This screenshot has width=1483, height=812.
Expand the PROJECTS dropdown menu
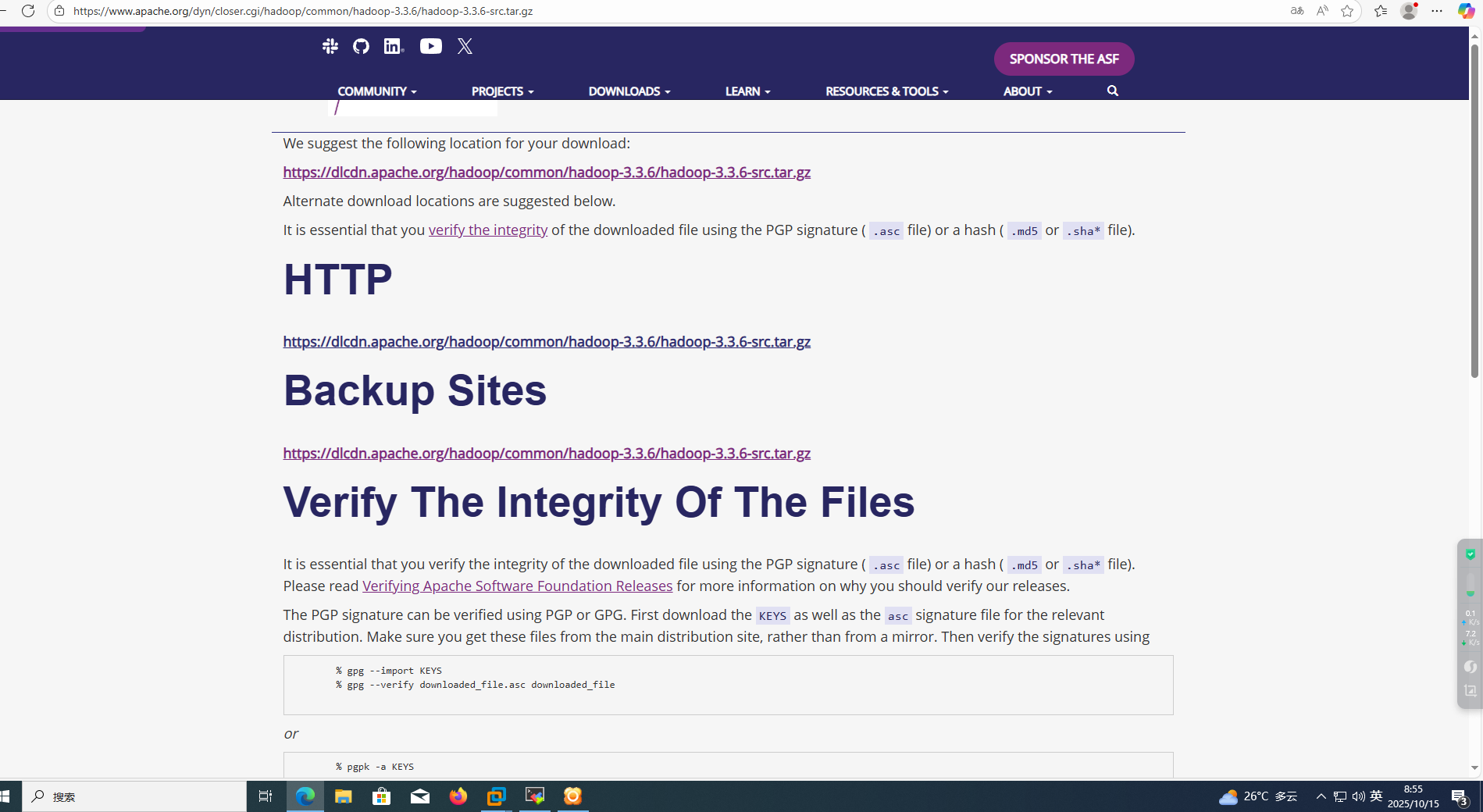(503, 91)
